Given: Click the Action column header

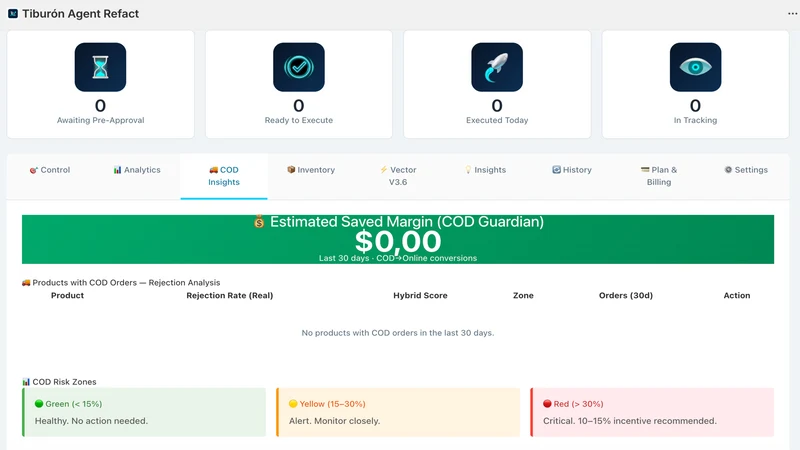Looking at the screenshot, I should [737, 295].
